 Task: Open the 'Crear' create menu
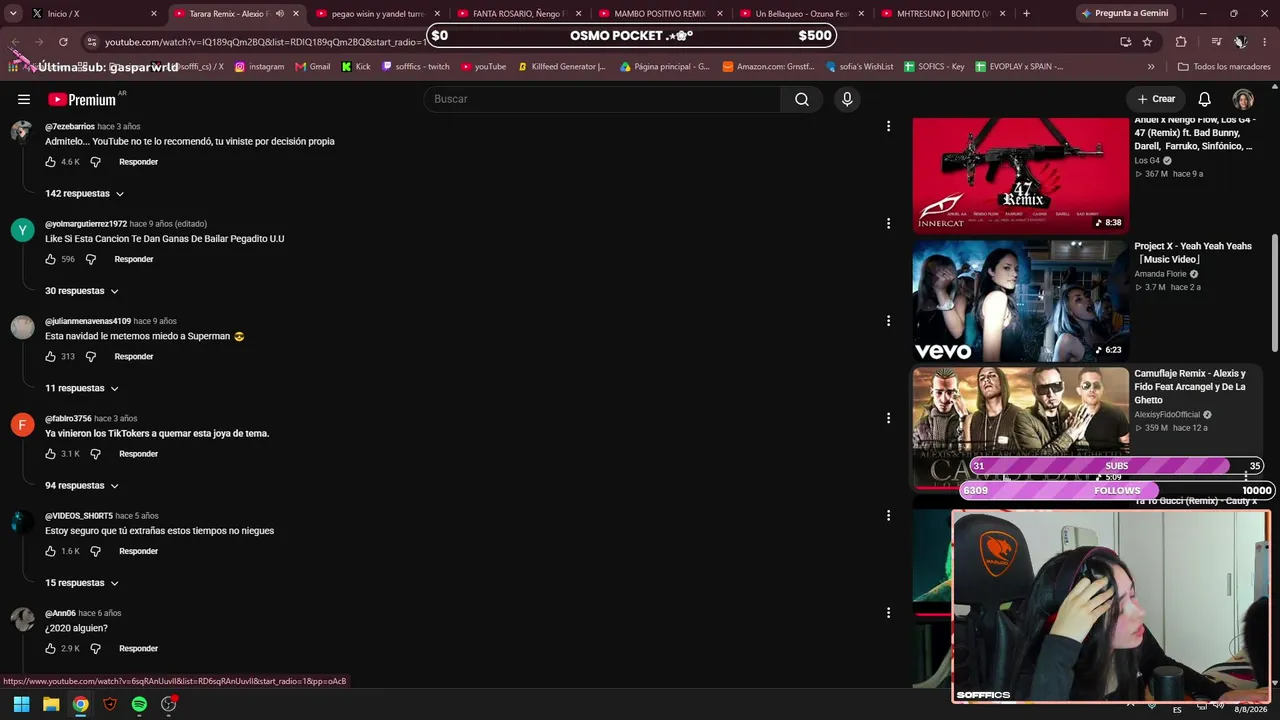(x=1156, y=99)
